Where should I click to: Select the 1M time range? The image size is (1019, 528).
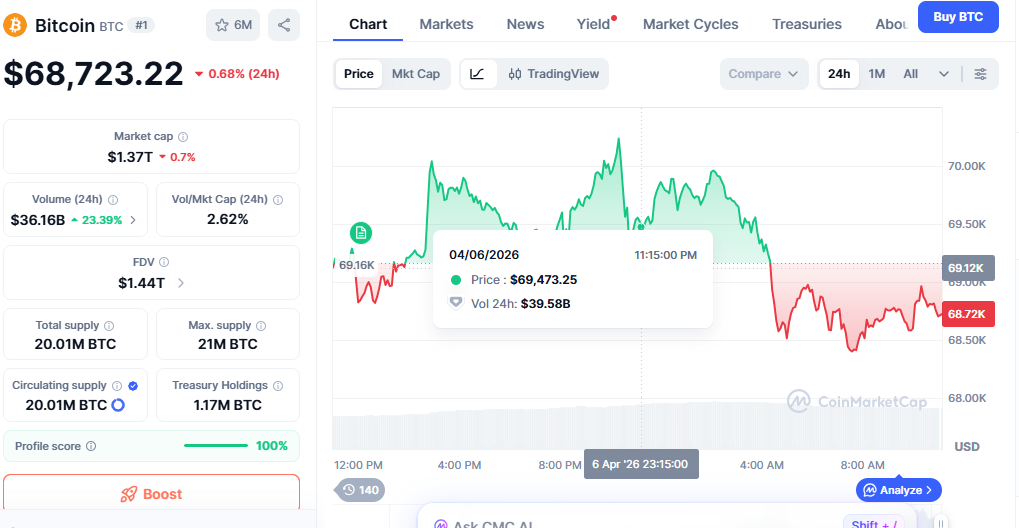876,74
